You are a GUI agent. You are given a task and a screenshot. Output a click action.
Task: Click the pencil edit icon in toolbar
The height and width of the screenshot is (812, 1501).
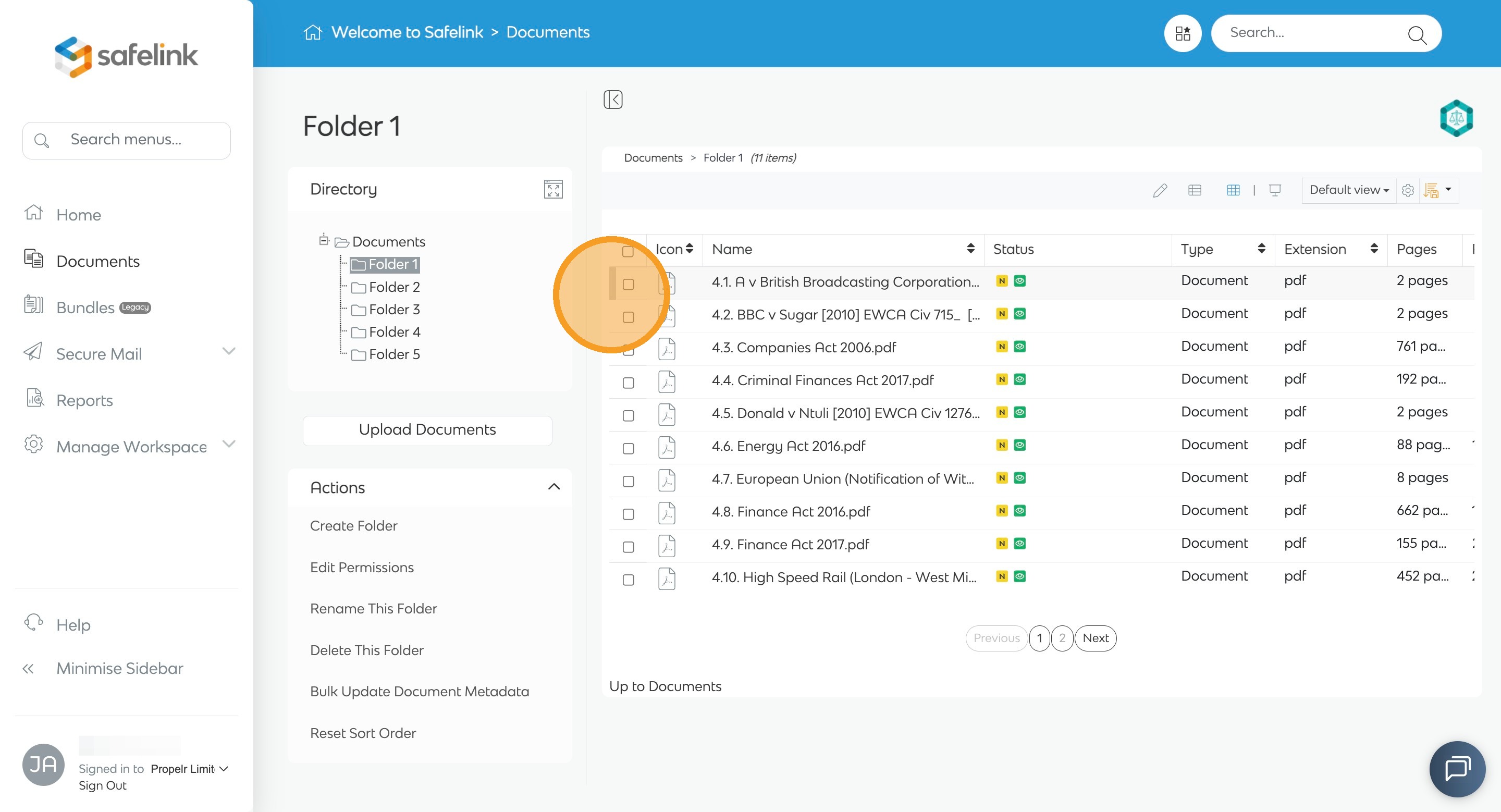[1160, 190]
